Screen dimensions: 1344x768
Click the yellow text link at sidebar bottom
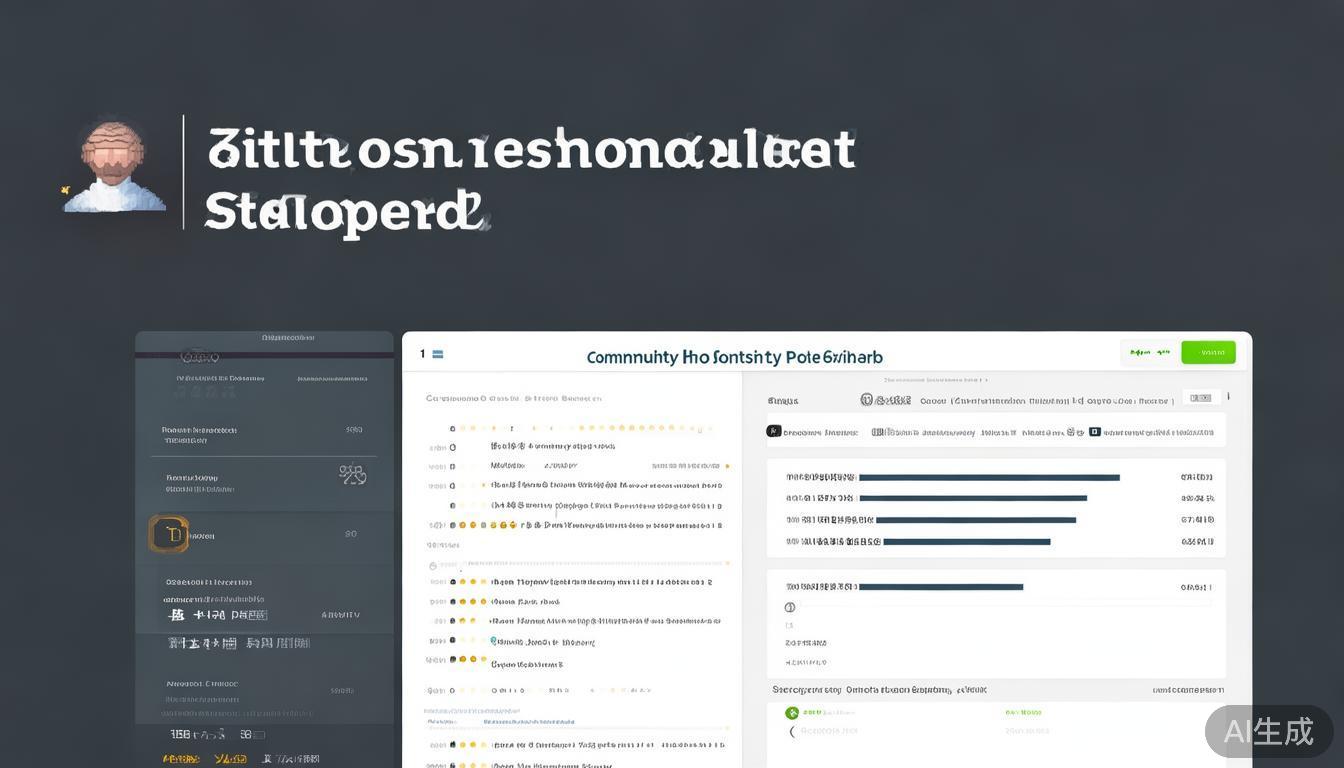click(181, 759)
